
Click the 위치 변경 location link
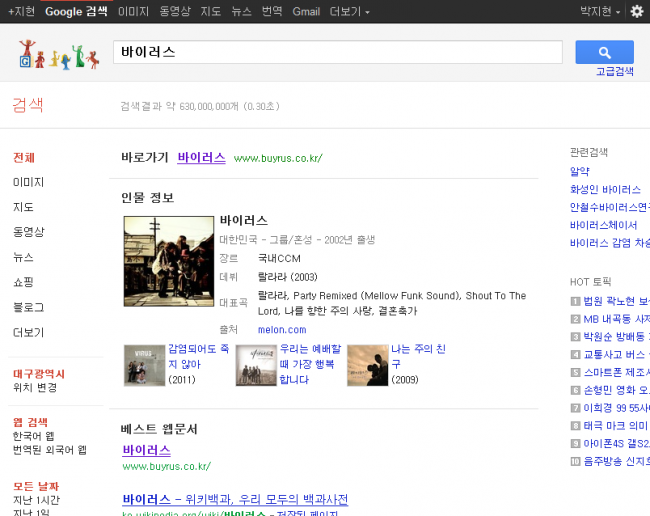pyautogui.click(x=34, y=387)
